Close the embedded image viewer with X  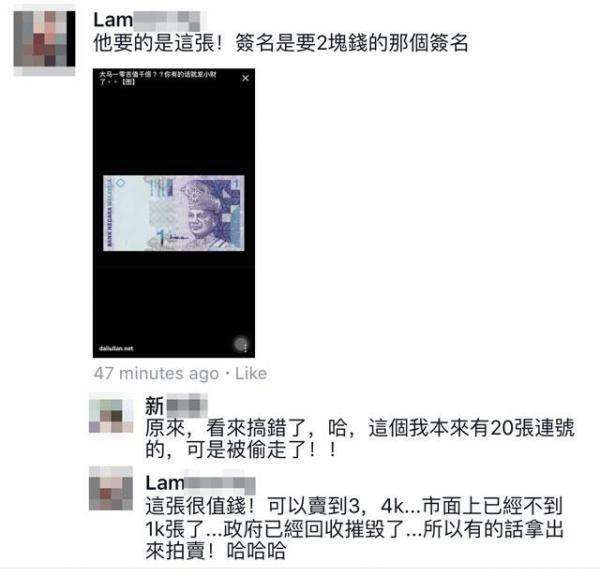[x=246, y=78]
